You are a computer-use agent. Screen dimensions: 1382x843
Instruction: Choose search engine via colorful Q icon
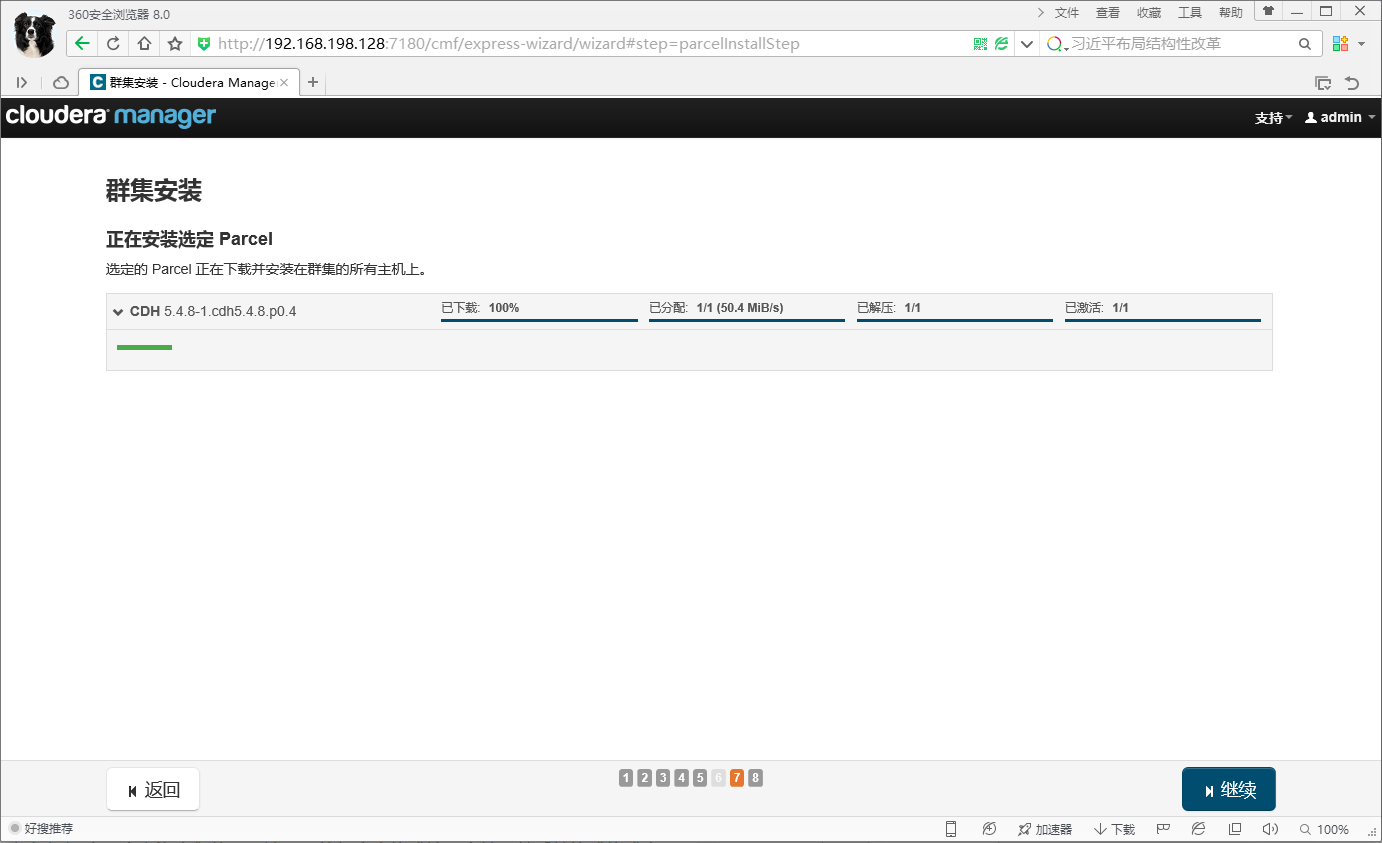point(1055,44)
